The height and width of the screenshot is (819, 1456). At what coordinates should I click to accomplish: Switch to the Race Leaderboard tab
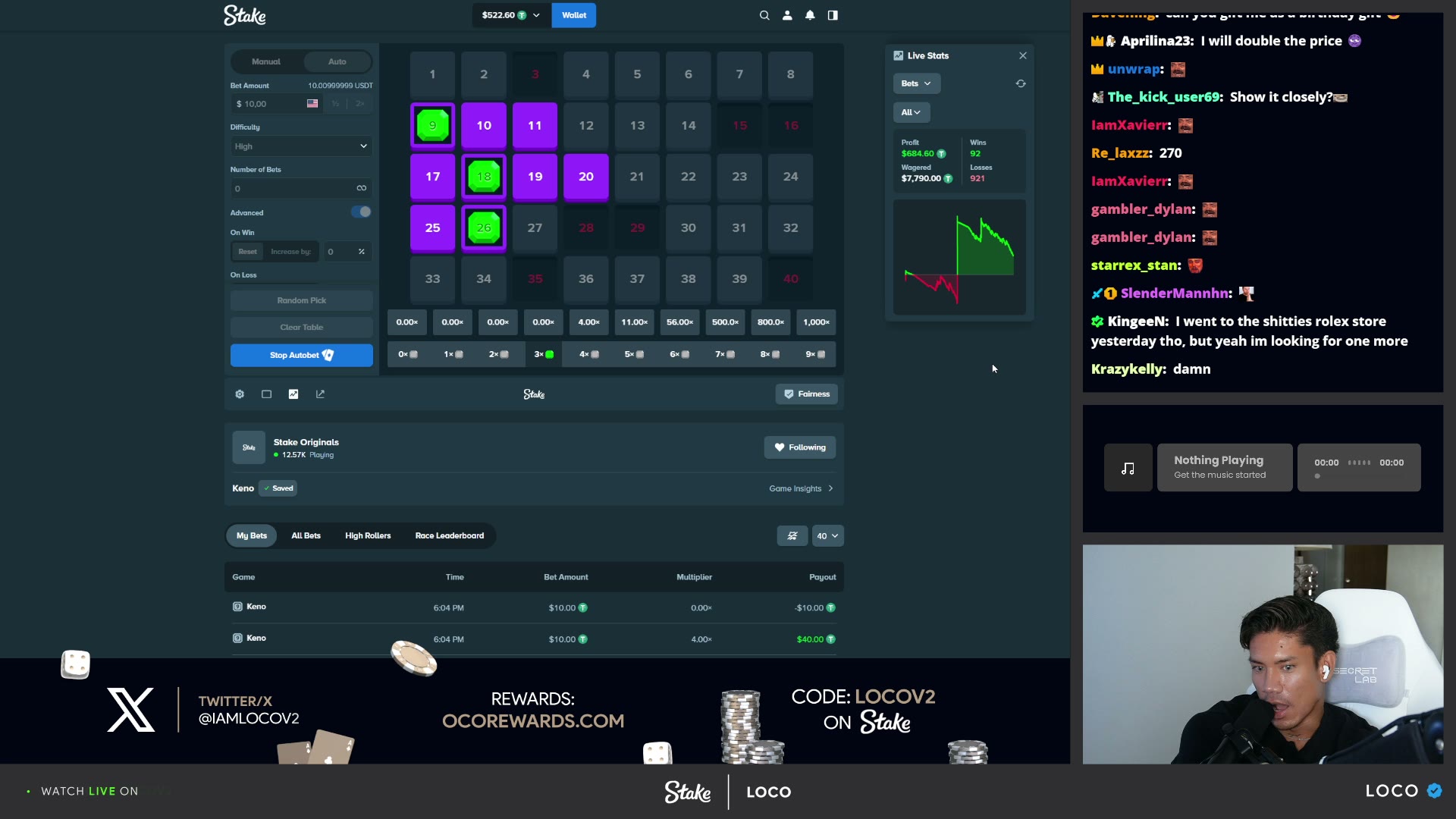point(450,536)
